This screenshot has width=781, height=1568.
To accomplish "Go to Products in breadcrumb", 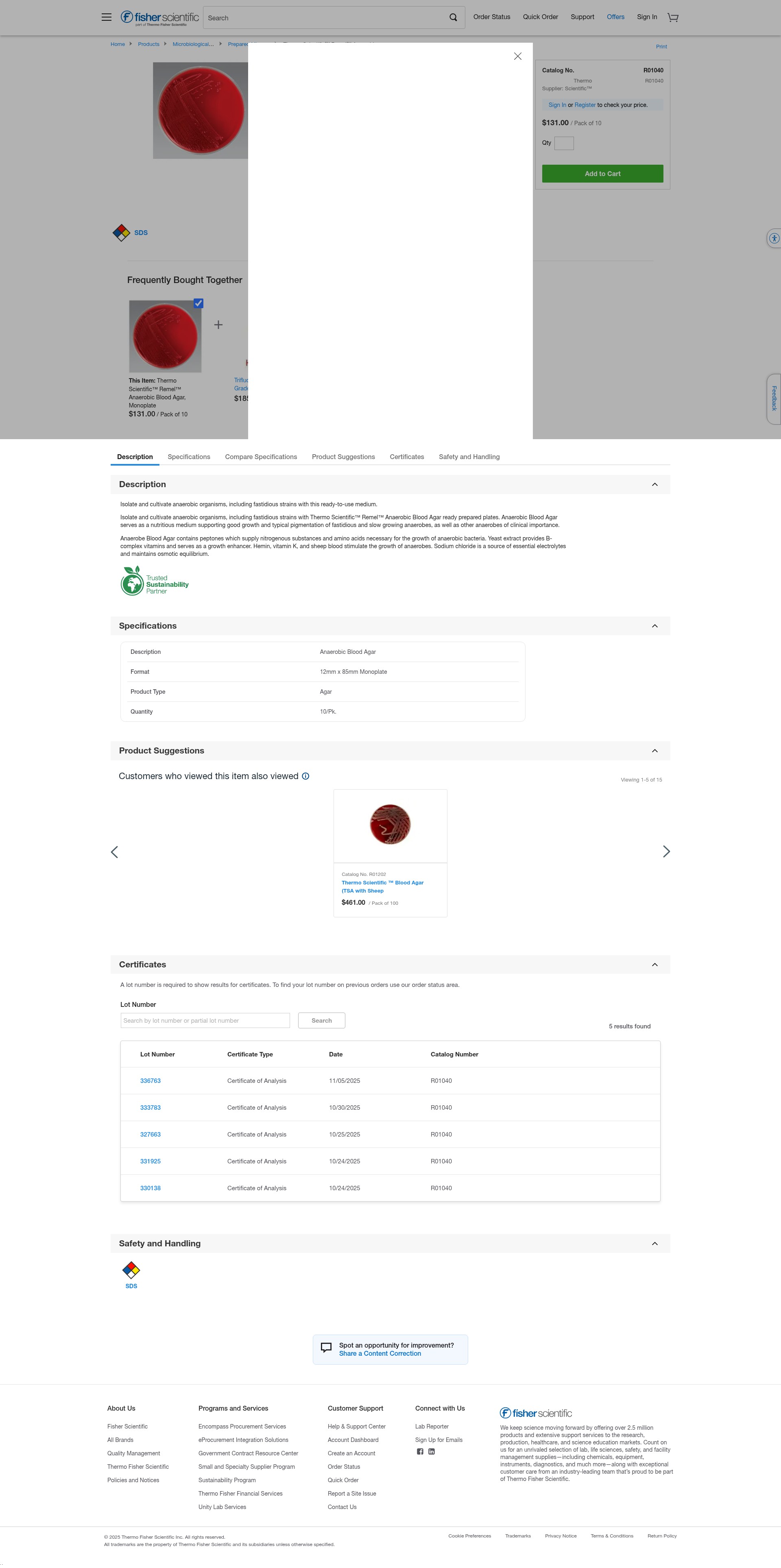I will click(x=148, y=44).
